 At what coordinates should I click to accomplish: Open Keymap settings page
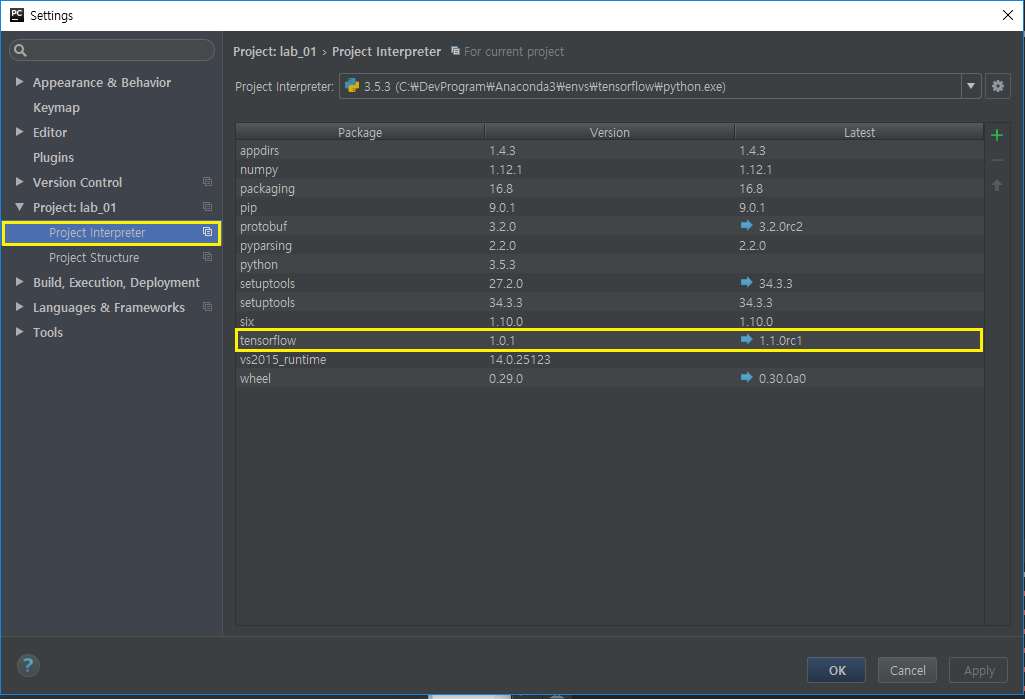pyautogui.click(x=56, y=107)
